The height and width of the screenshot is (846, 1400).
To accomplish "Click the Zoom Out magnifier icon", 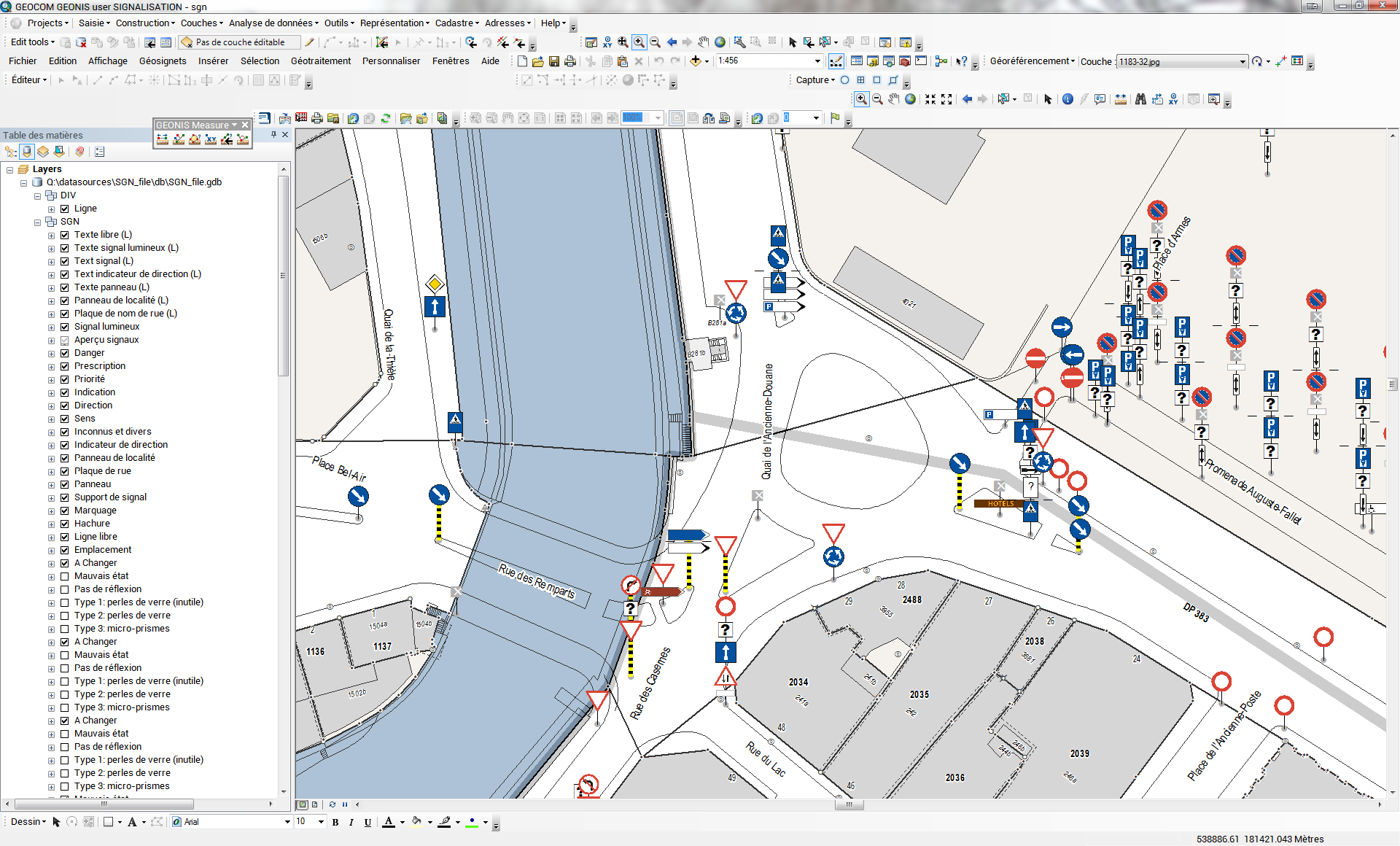I will (x=878, y=99).
